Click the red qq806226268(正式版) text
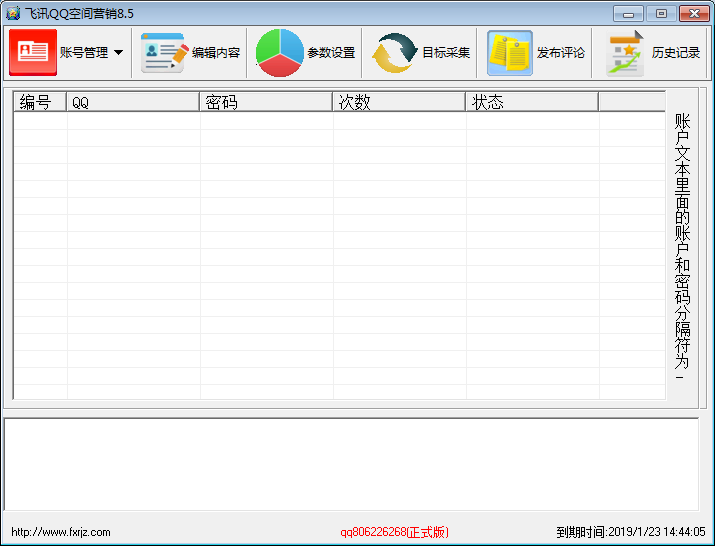Viewport: 715px width, 546px height. [x=394, y=532]
